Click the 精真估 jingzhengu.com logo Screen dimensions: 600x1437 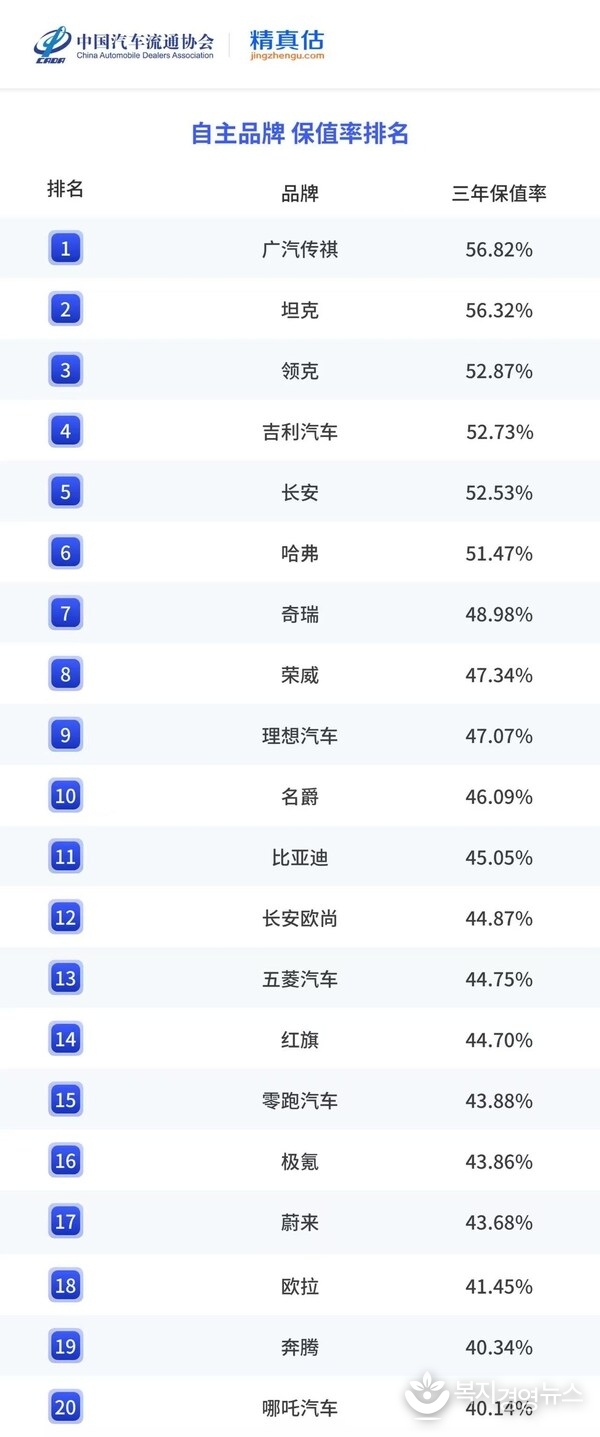tap(287, 44)
